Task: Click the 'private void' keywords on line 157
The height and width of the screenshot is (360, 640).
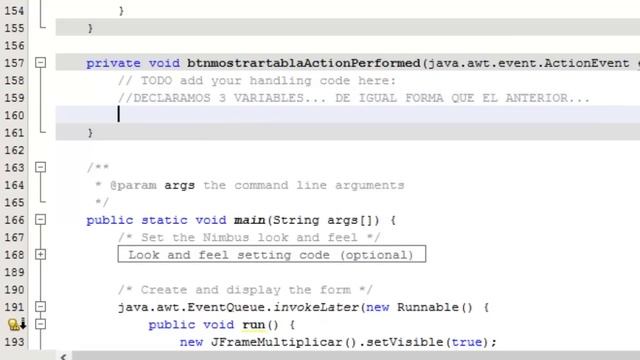Action: point(133,63)
